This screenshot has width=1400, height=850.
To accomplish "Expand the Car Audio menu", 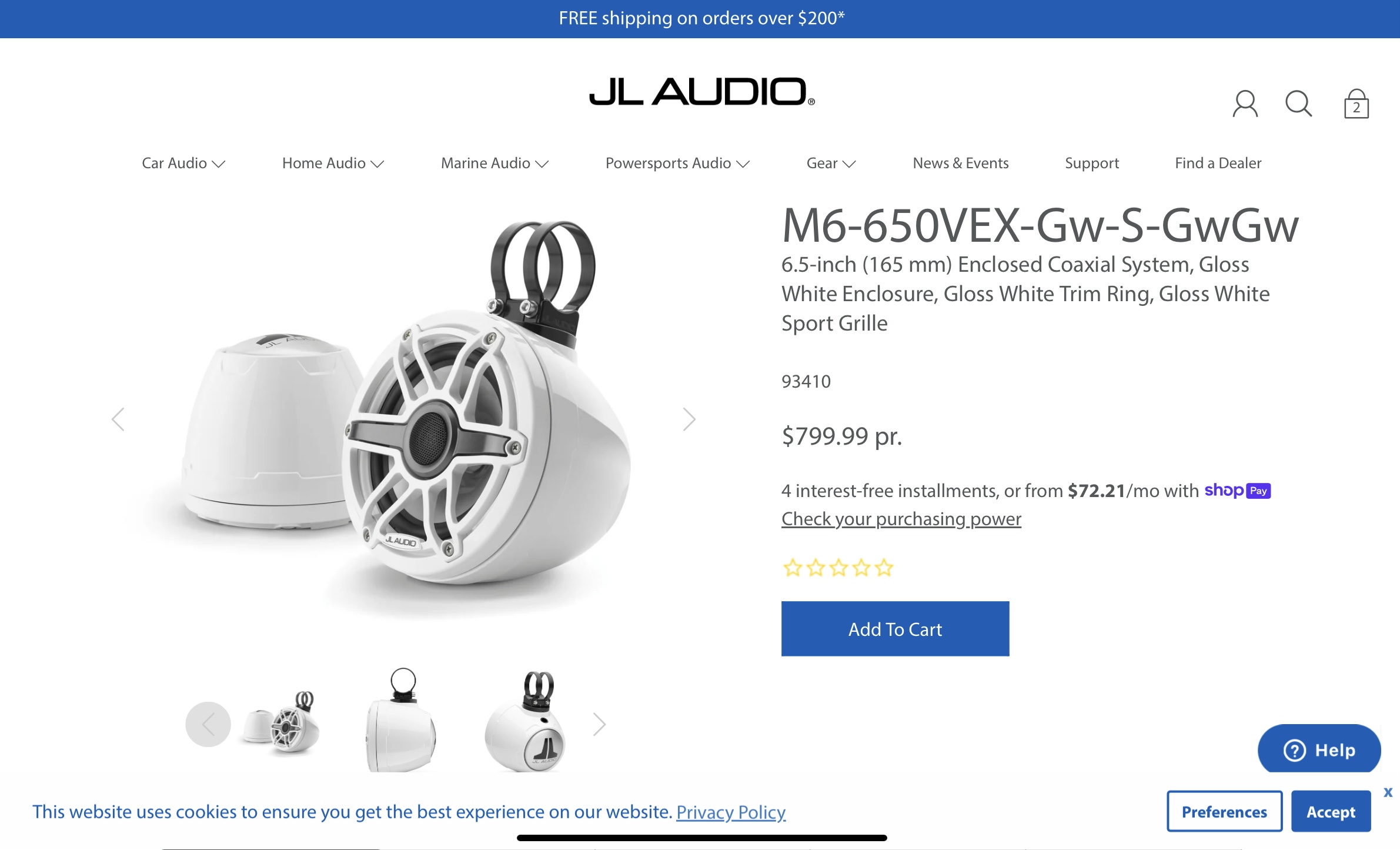I will [x=183, y=163].
